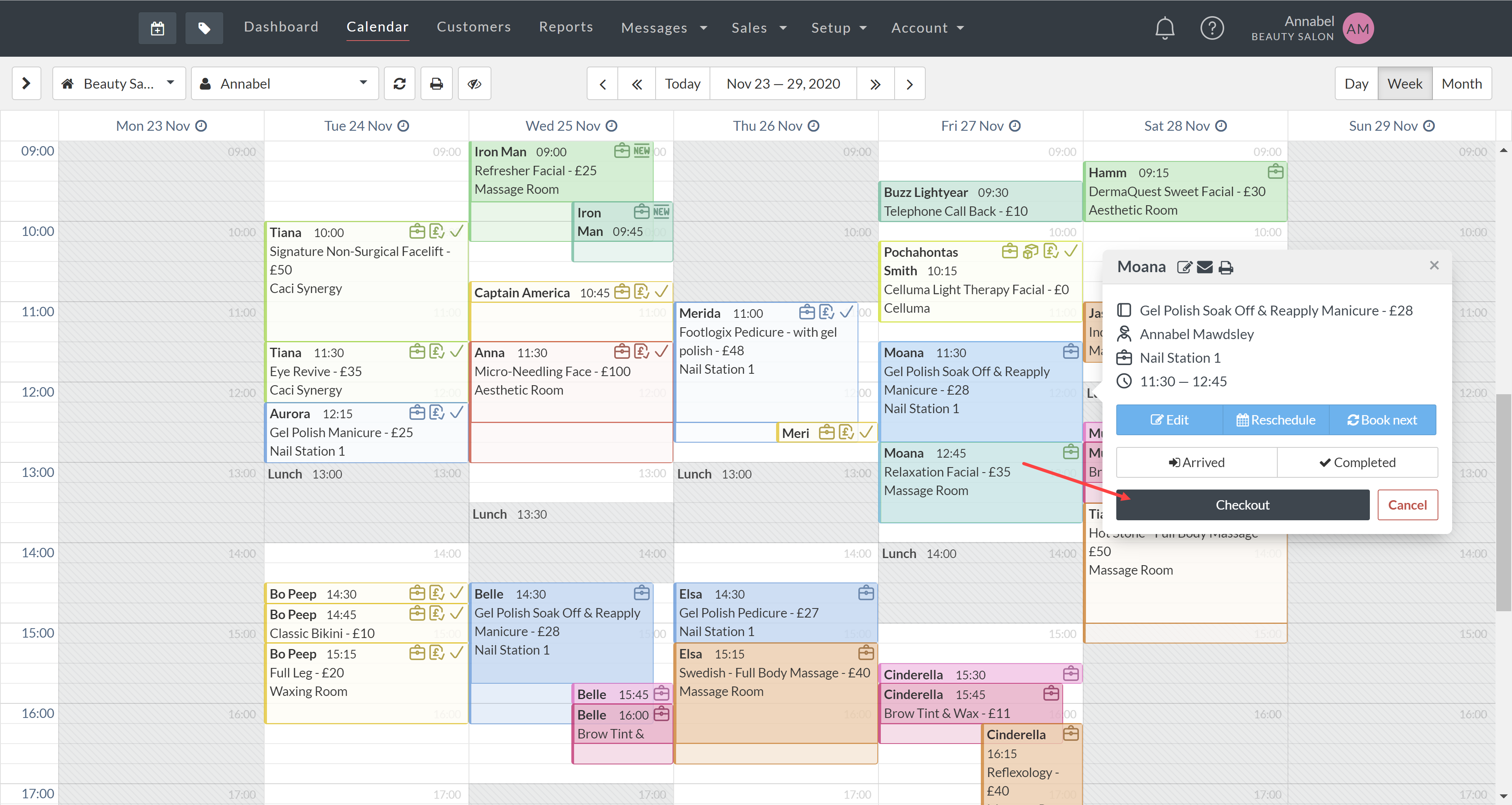Open the help question mark icon

pyautogui.click(x=1212, y=28)
